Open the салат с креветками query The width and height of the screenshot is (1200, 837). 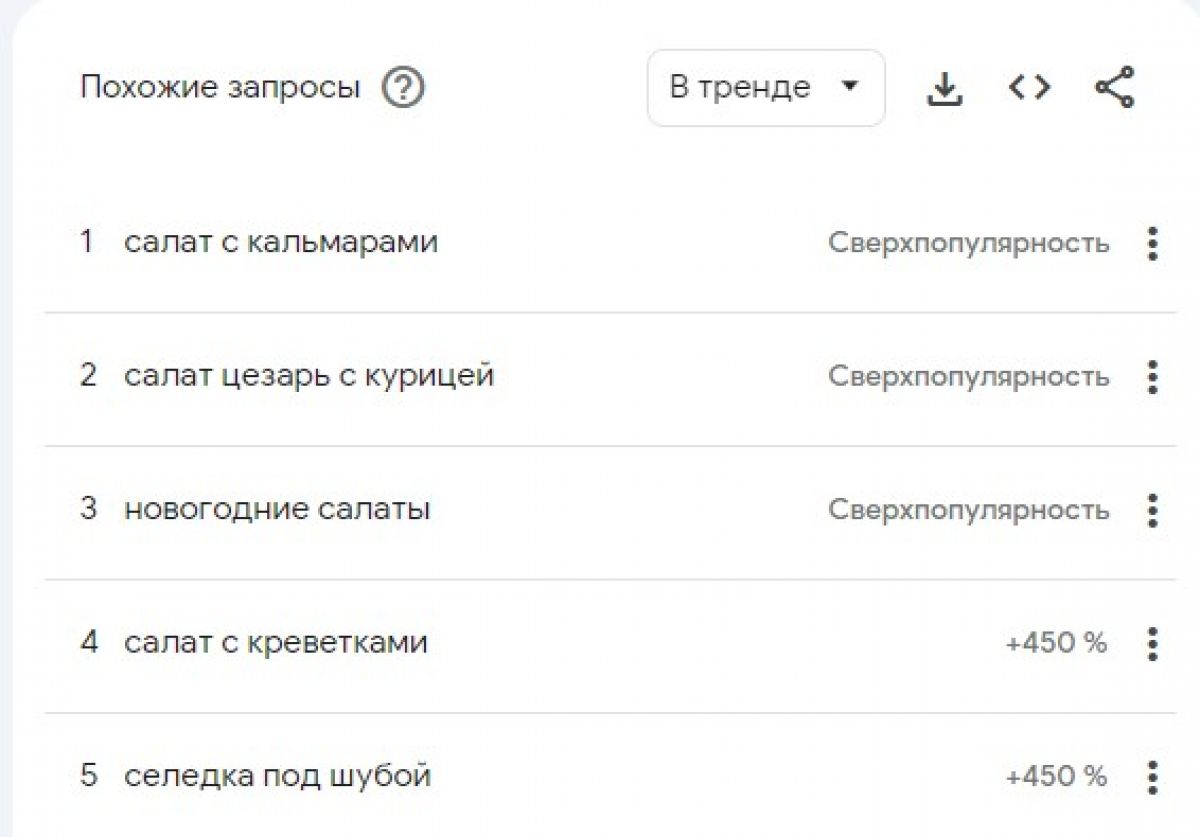[x=276, y=642]
